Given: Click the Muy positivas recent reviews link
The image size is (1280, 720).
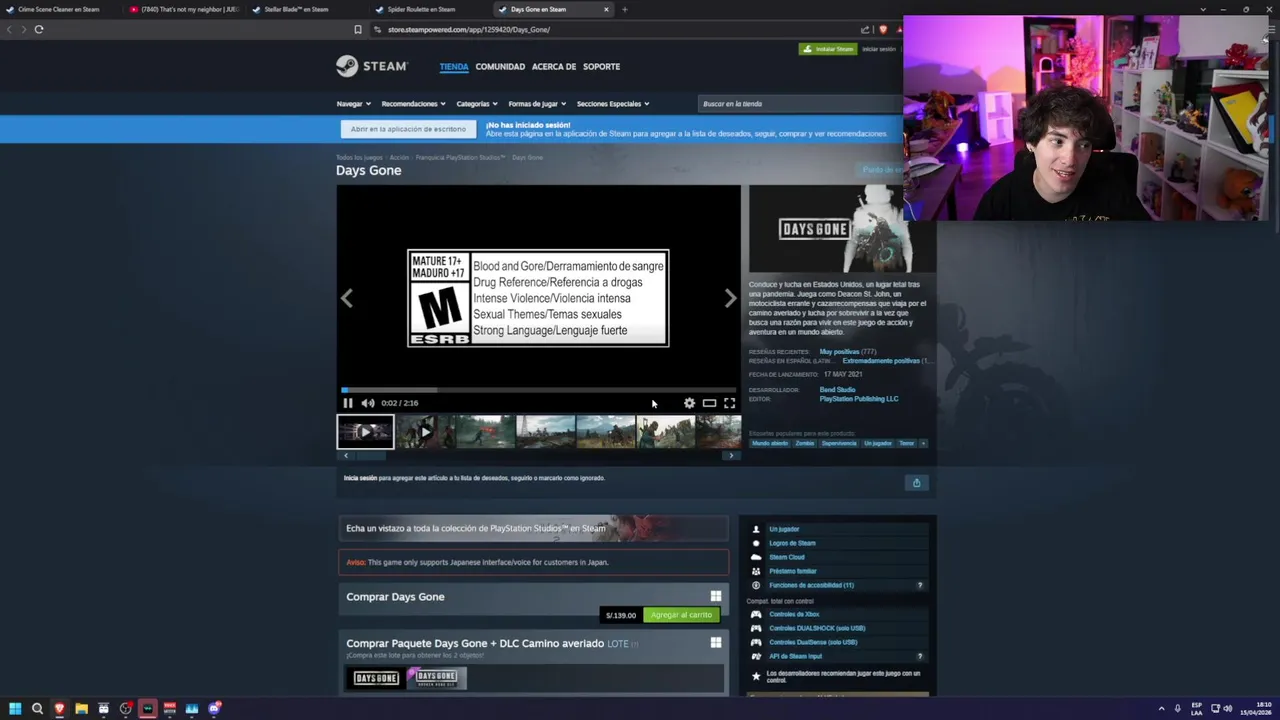Looking at the screenshot, I should [x=839, y=352].
